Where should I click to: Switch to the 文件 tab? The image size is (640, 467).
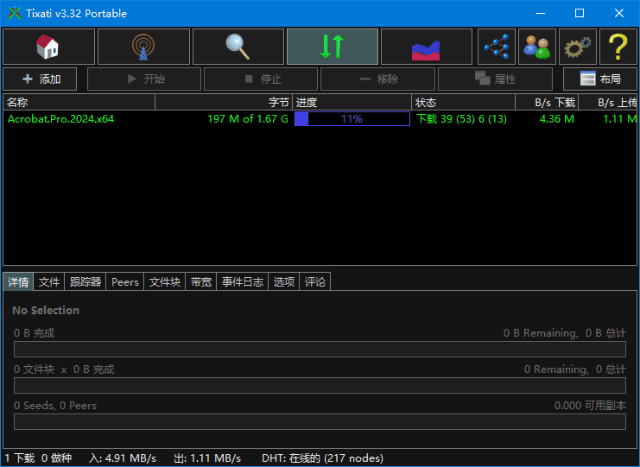coord(49,282)
